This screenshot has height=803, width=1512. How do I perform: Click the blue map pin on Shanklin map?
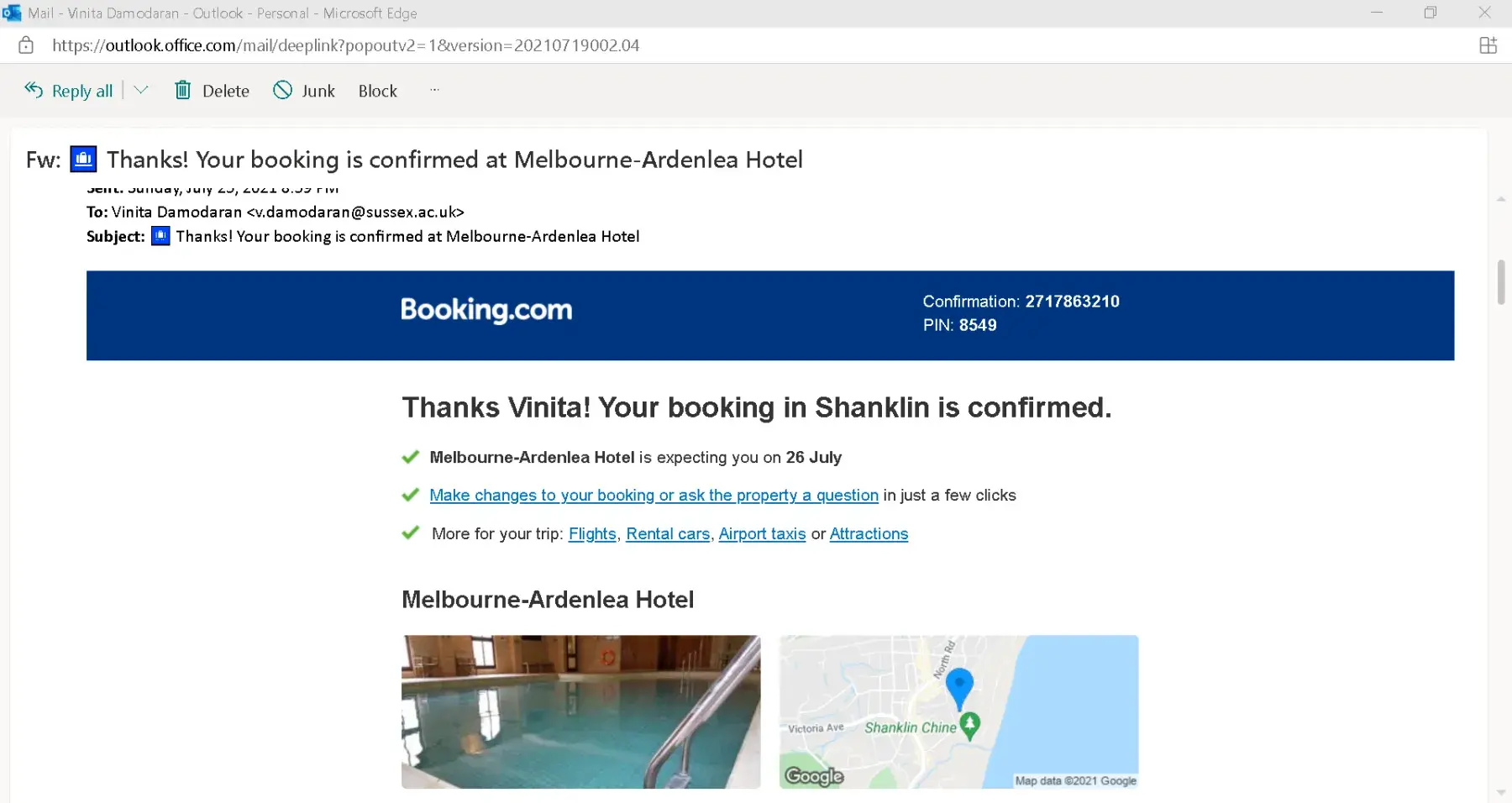point(959,686)
